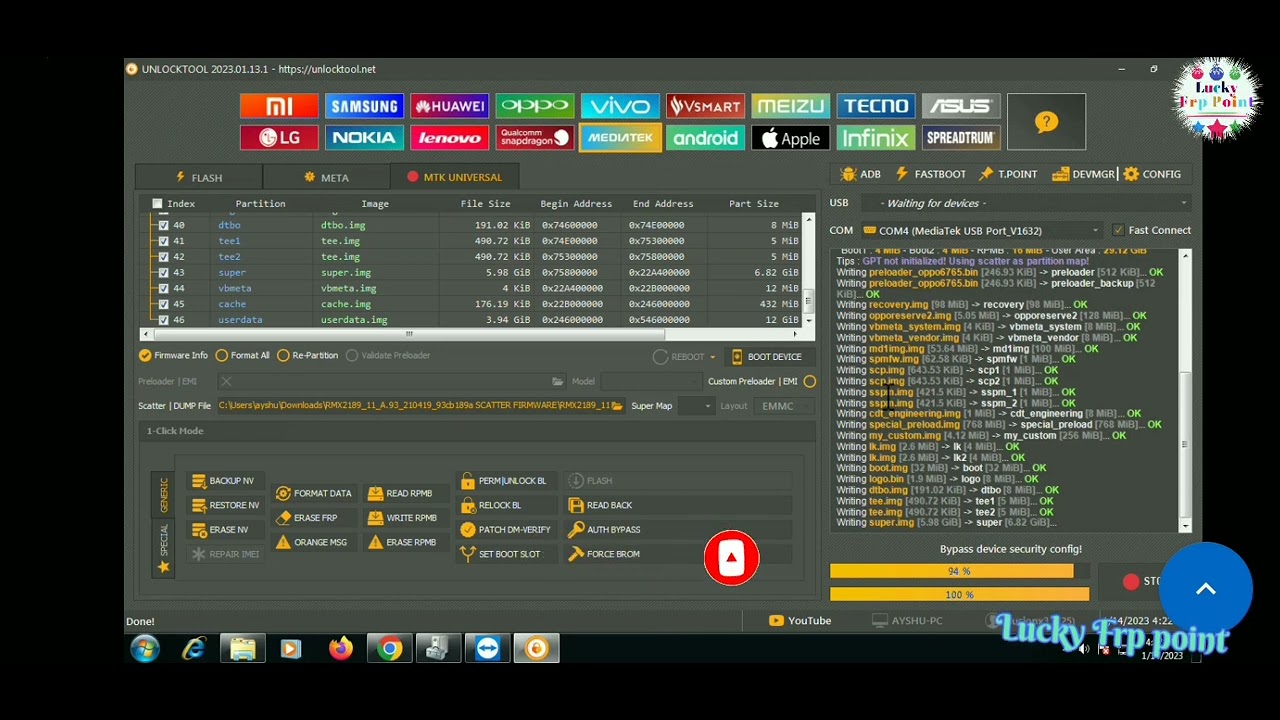The height and width of the screenshot is (720, 1280).
Task: Expand the REBOOT option dropdown arrow
Action: tap(712, 357)
